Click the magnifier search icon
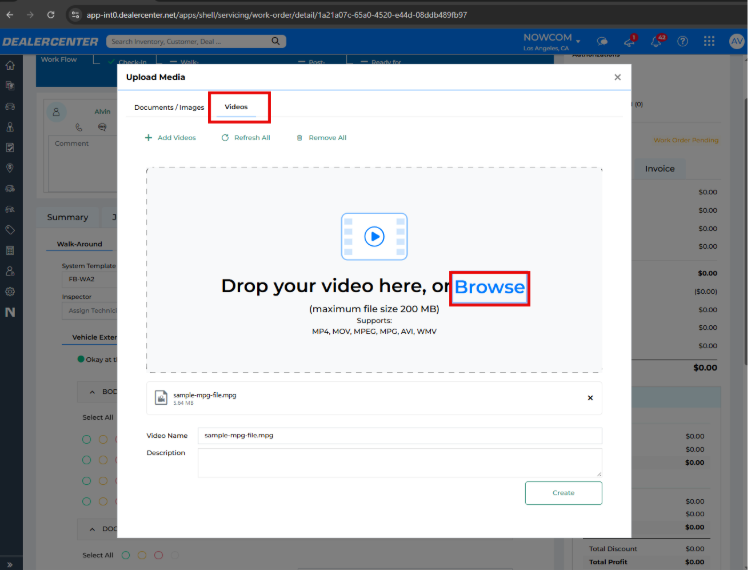The width and height of the screenshot is (748, 570). point(276,41)
